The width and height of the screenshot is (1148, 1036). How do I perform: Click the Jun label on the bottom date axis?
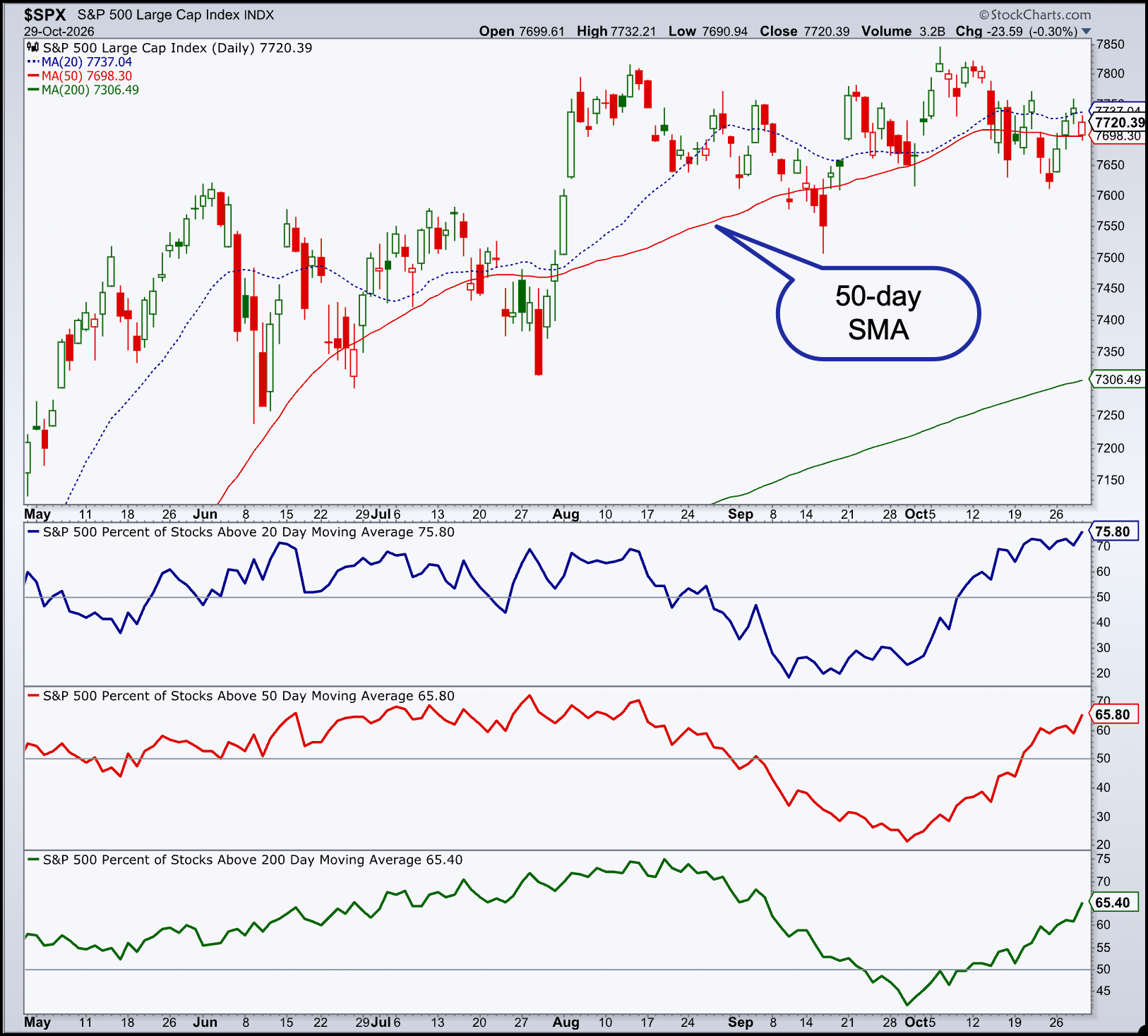pos(205,1022)
